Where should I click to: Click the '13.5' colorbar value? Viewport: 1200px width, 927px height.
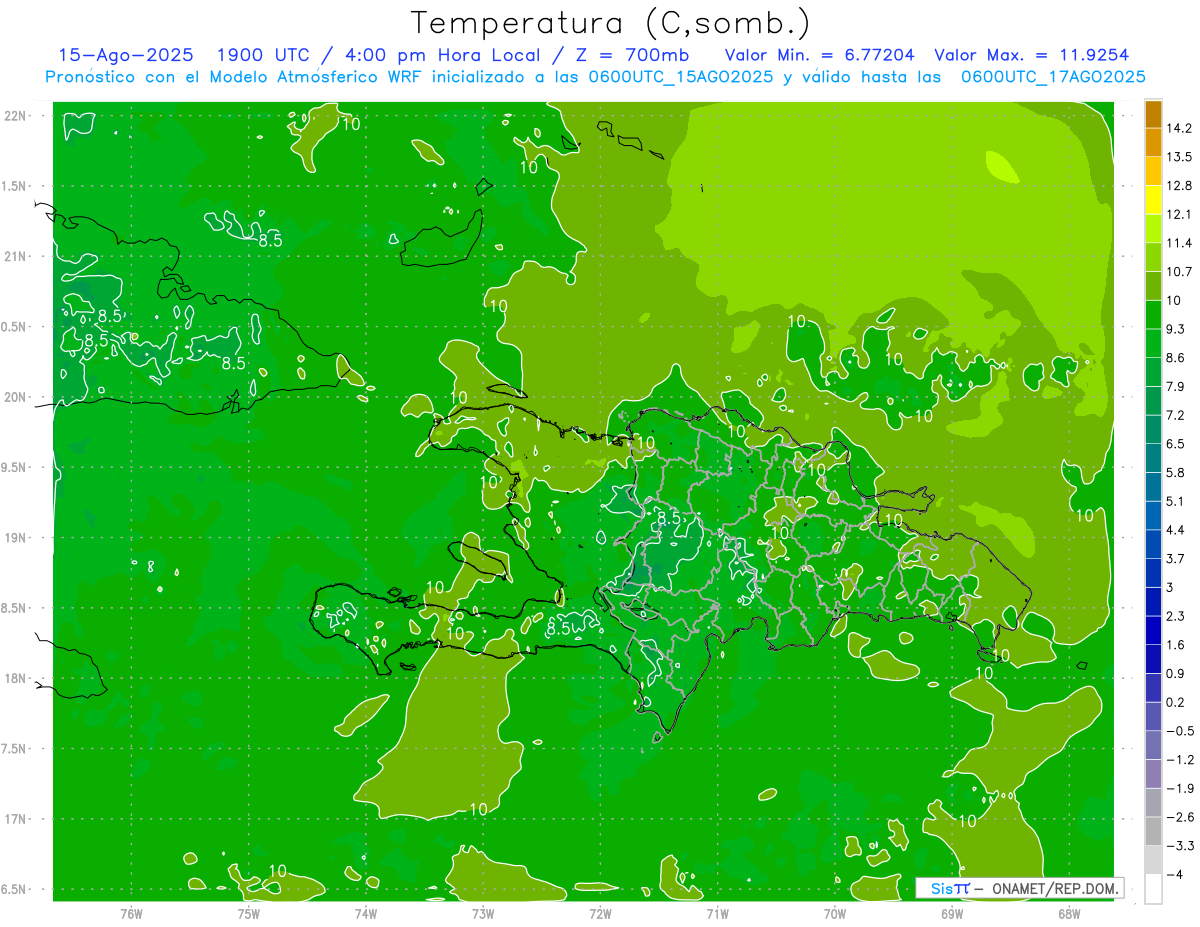point(1179,157)
